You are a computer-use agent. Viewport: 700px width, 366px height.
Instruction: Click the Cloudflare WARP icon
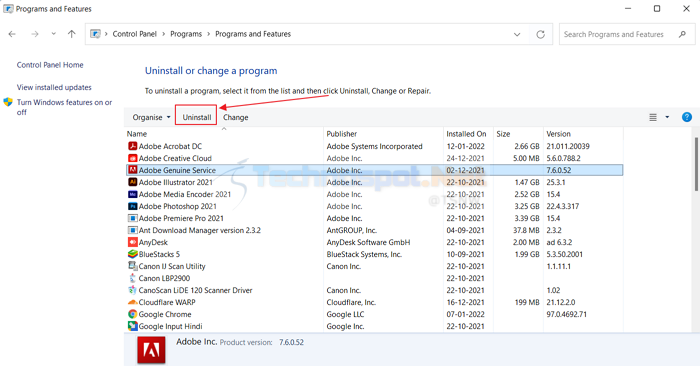click(x=132, y=302)
